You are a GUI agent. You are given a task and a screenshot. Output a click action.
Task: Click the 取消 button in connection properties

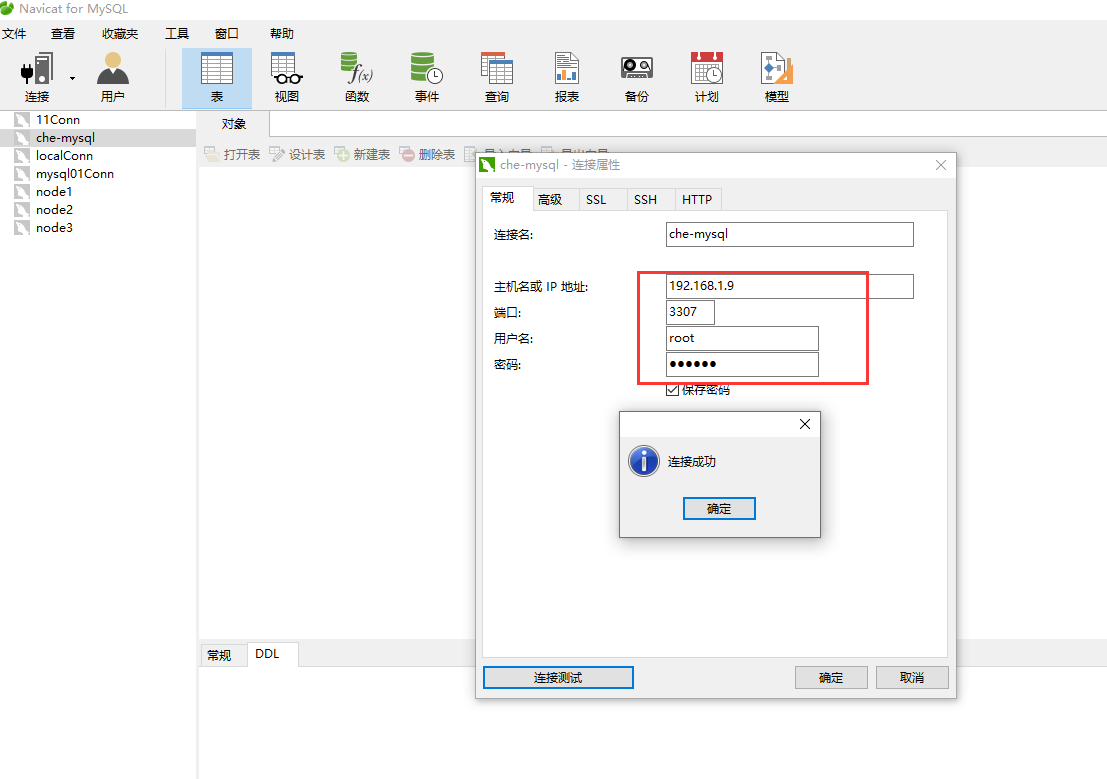pyautogui.click(x=912, y=677)
